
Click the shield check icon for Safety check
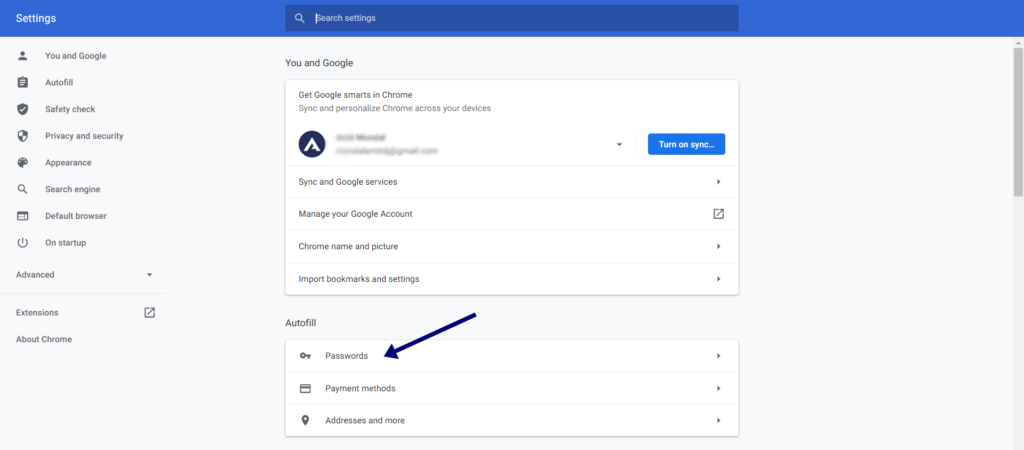23,109
